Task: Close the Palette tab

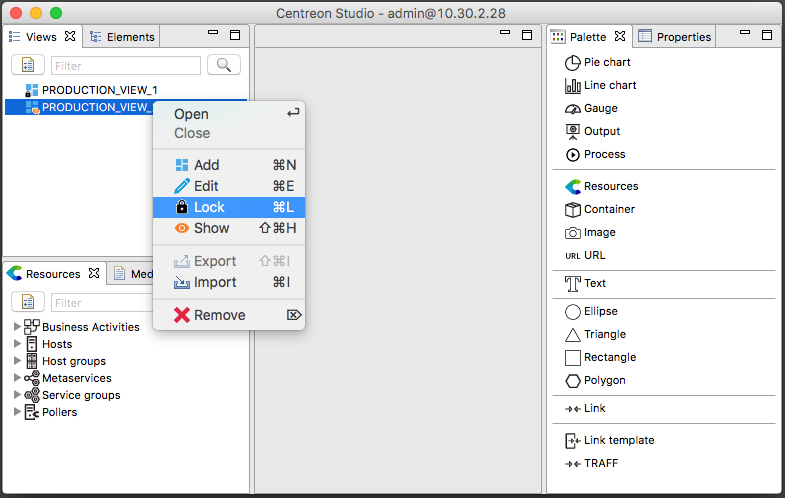Action: [620, 36]
